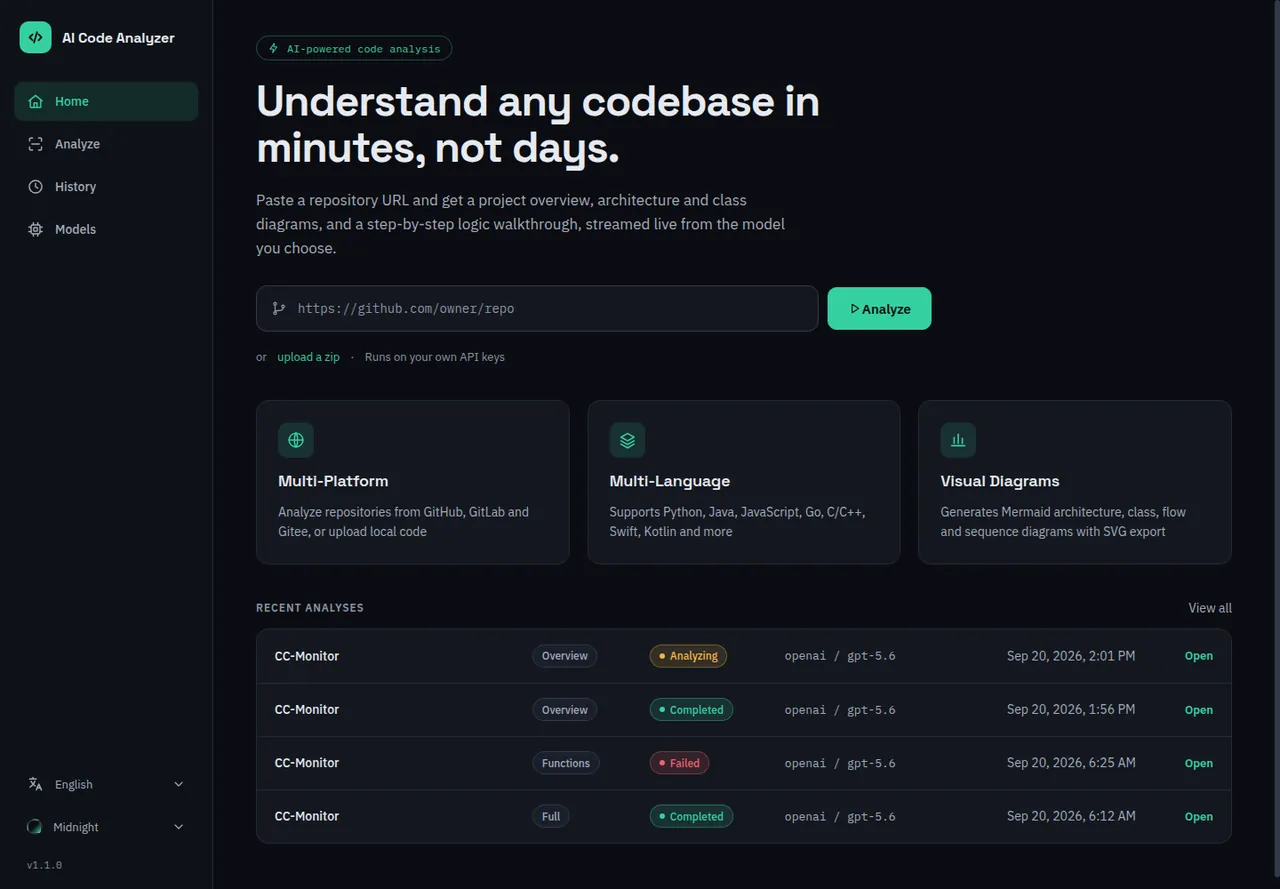1280x889 pixels.
Task: Click View all recent analyses
Action: click(1210, 608)
